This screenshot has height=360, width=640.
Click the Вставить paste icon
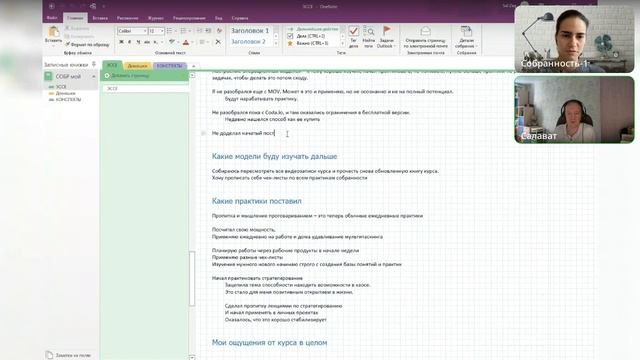53,31
